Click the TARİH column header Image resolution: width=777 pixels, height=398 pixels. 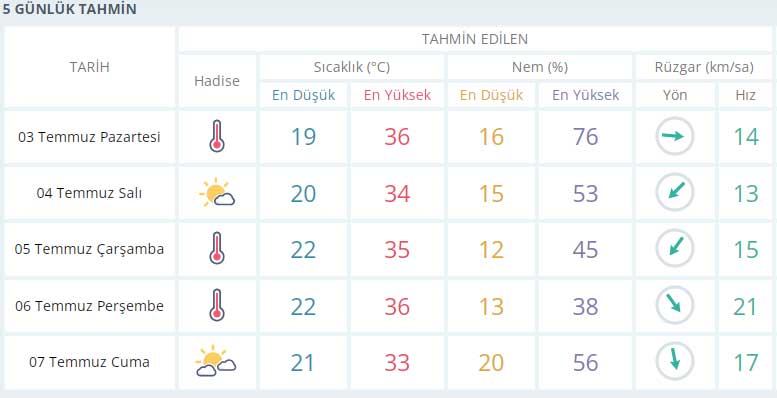(90, 67)
